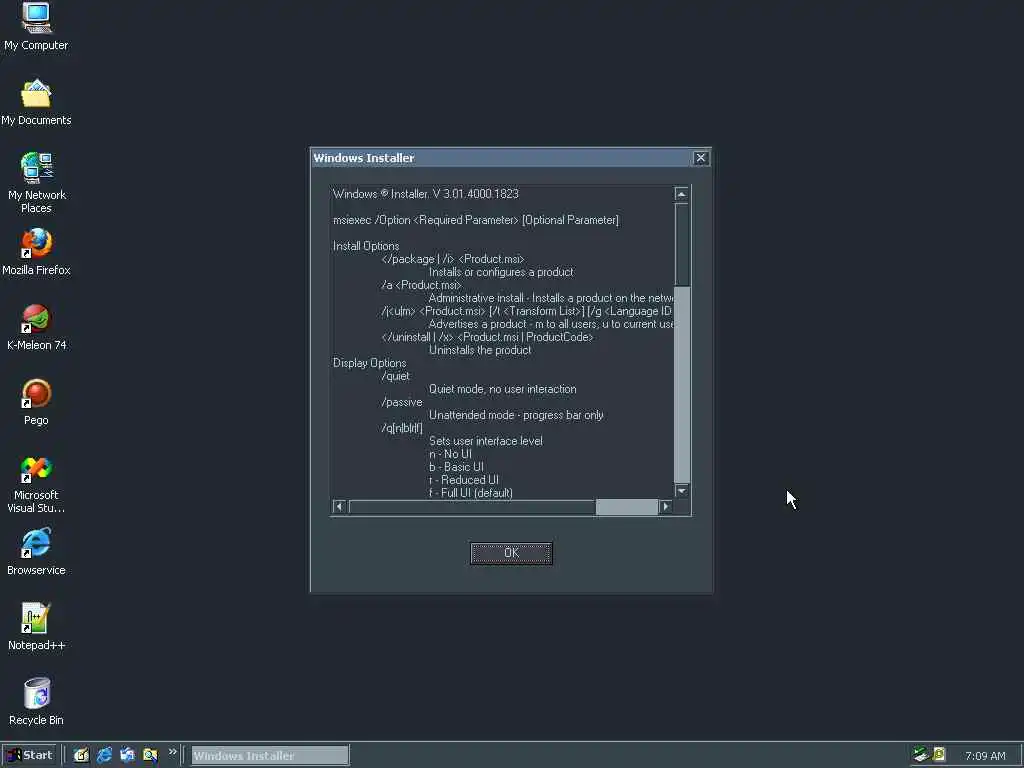This screenshot has width=1024, height=768.
Task: Click the '/q[n|b|r|f]' option text
Action: tap(402, 428)
